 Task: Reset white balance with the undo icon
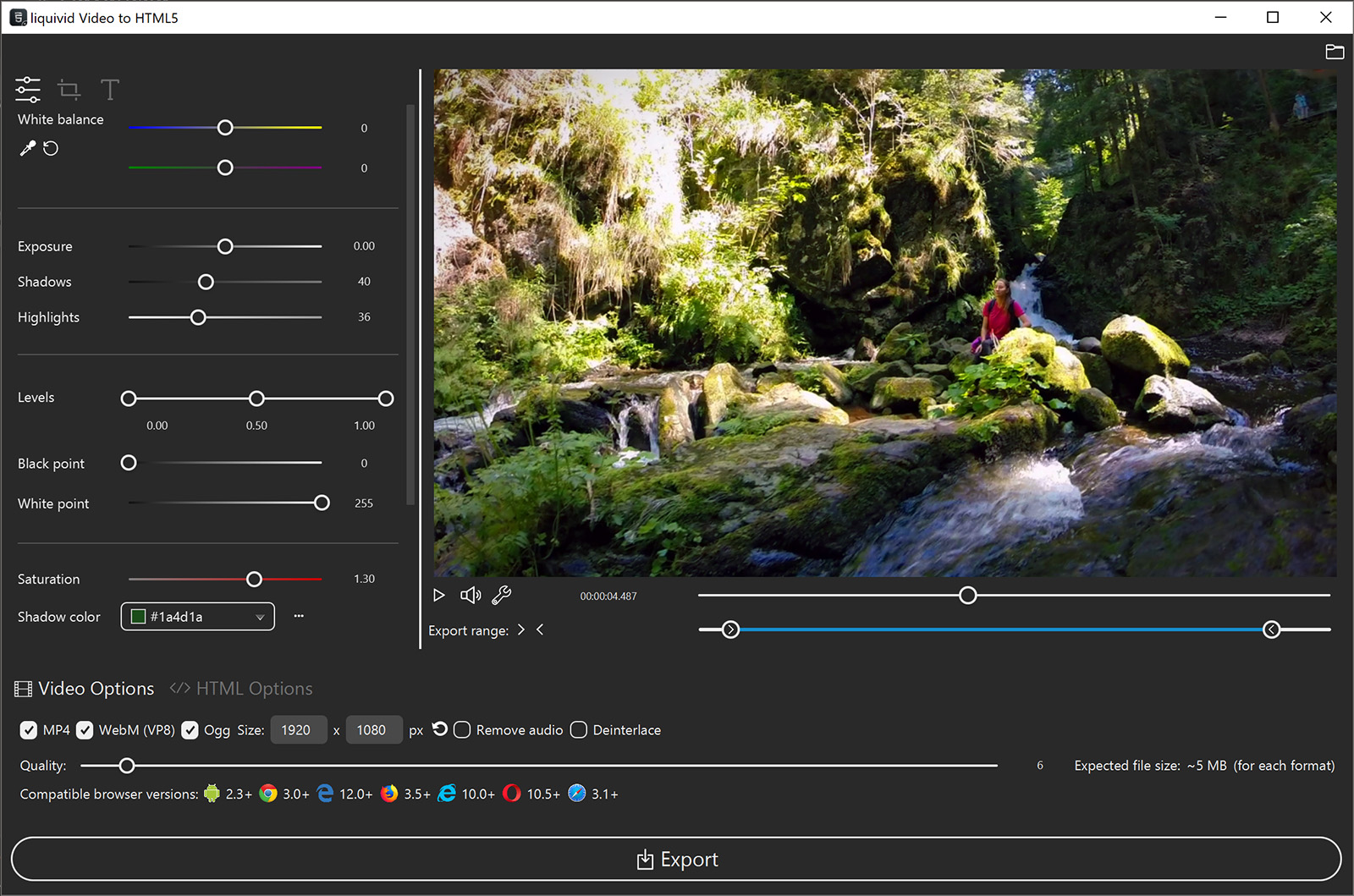click(51, 148)
